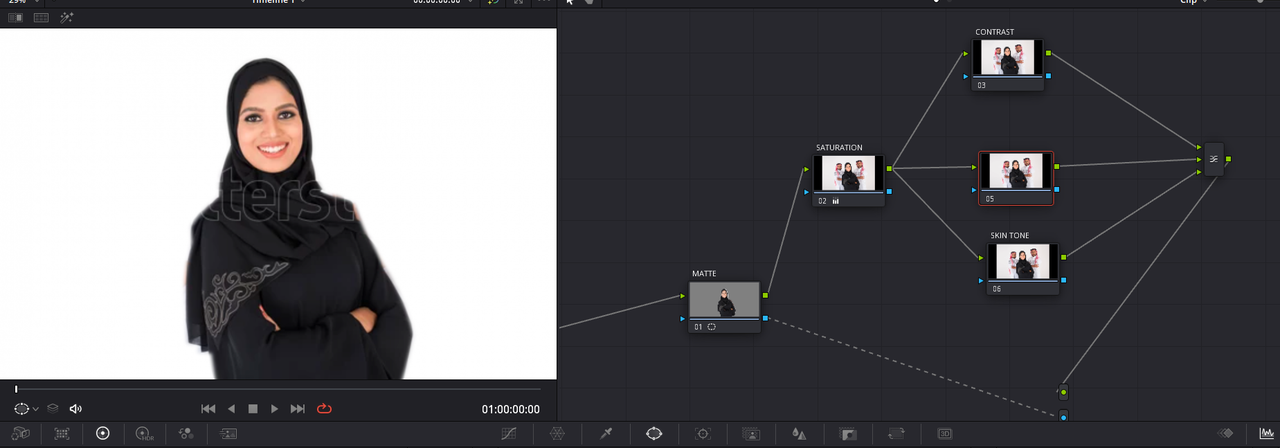Image resolution: width=1280 pixels, height=448 pixels.
Task: Click the CONTRAST node label
Action: click(995, 32)
